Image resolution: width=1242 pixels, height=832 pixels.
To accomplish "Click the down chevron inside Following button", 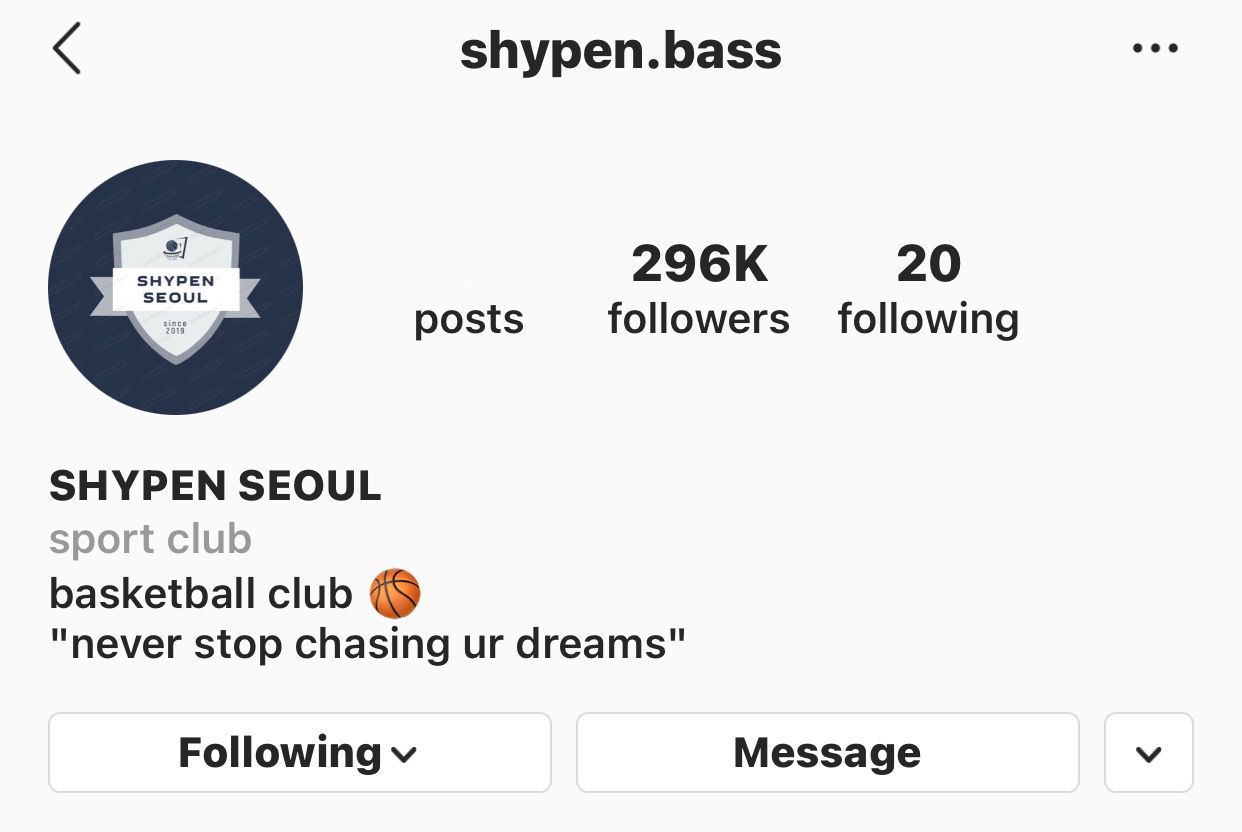I will pos(404,755).
